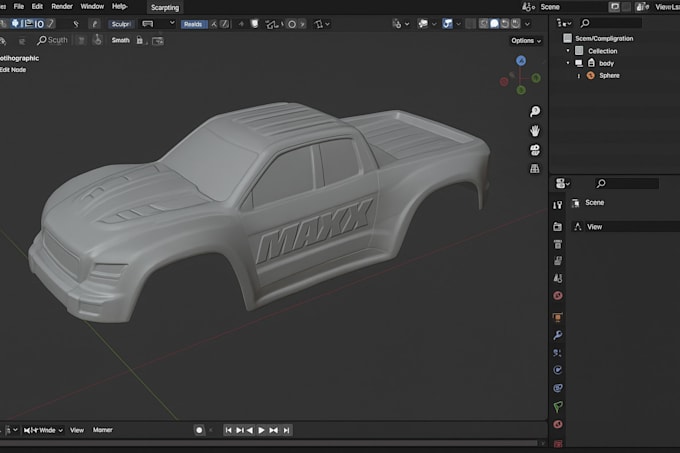Click the Scuth search field
The image size is (680, 453).
52,40
